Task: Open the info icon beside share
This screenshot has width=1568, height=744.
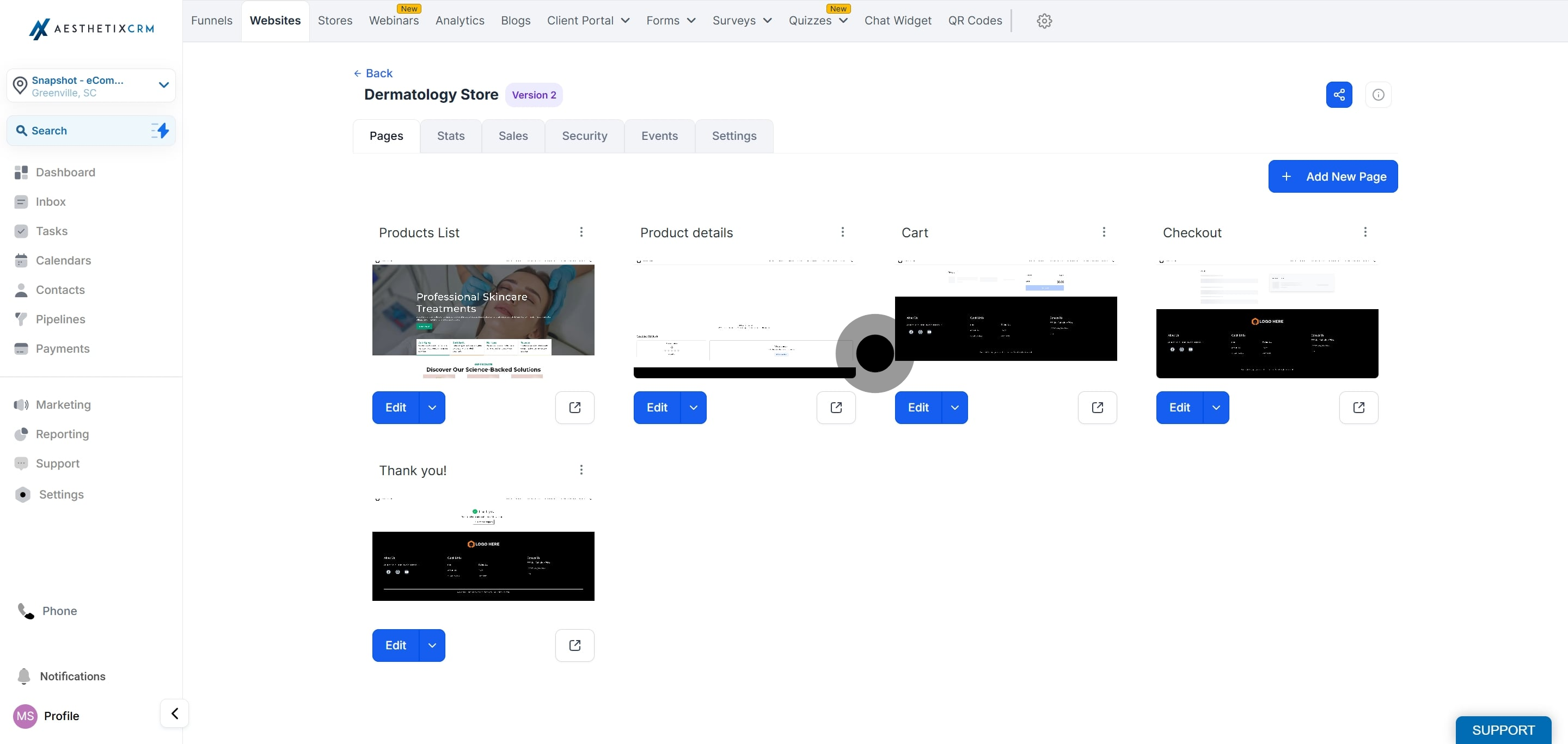Action: coord(1378,95)
